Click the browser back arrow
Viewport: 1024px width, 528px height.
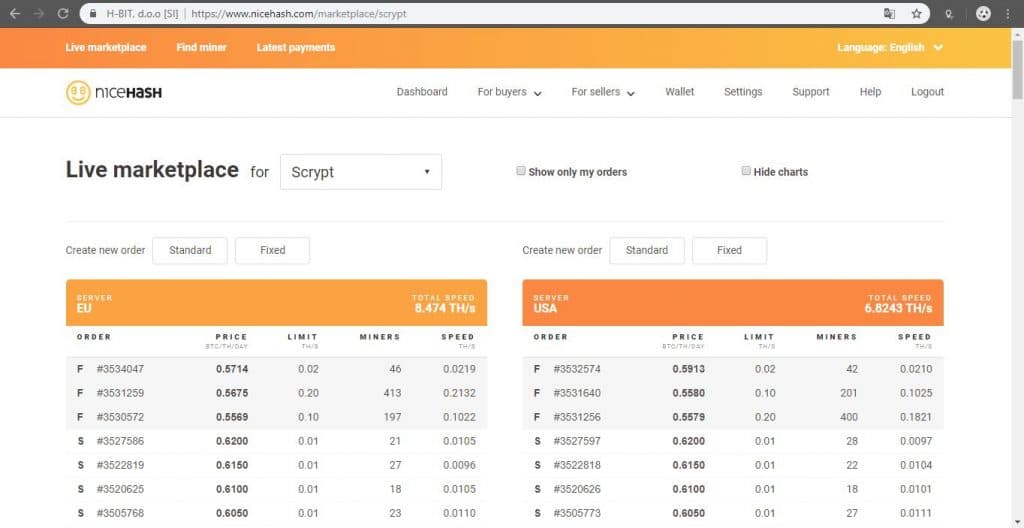[x=14, y=13]
